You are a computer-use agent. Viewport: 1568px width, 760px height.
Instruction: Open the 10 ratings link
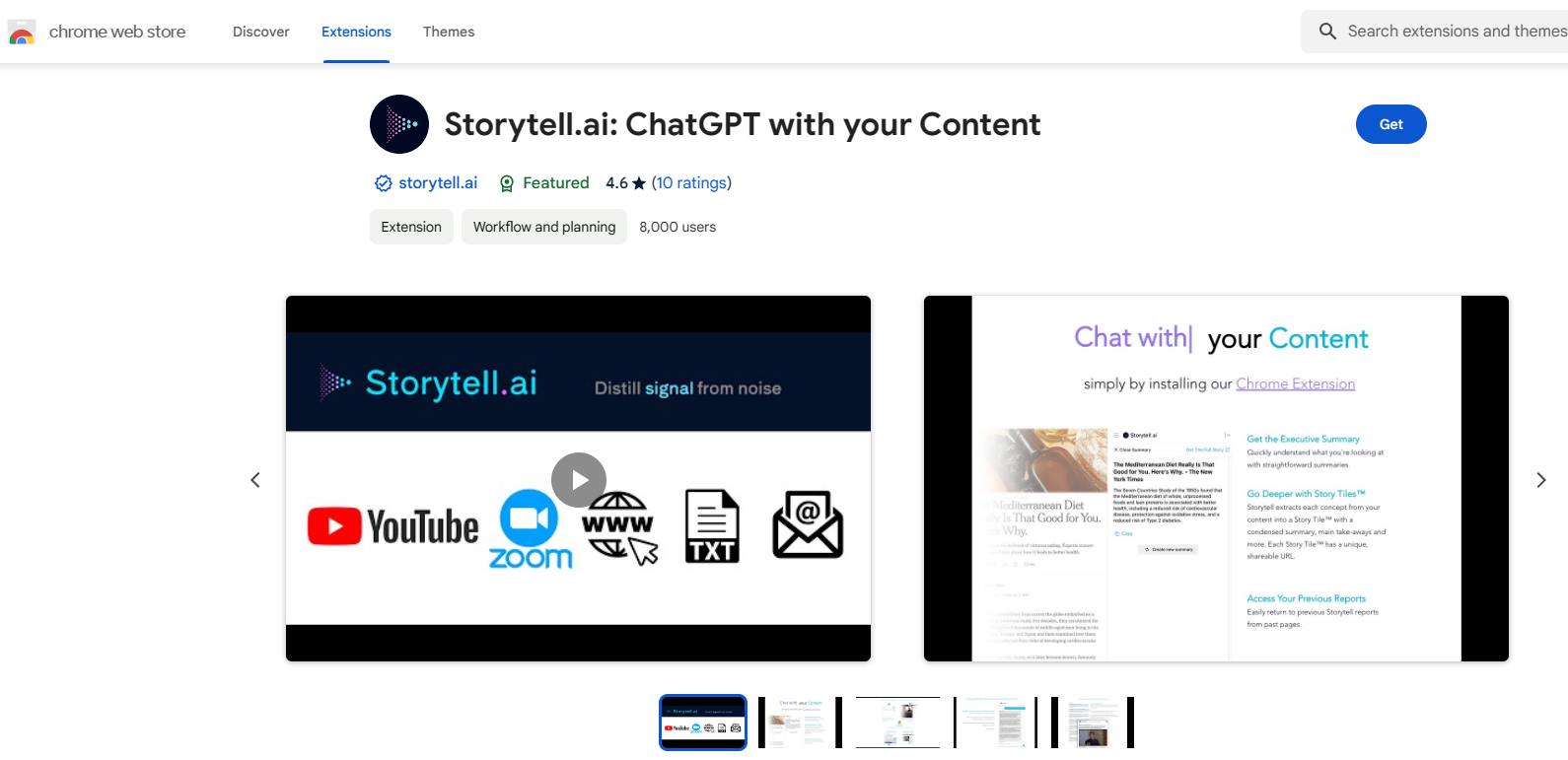pyautogui.click(x=691, y=182)
